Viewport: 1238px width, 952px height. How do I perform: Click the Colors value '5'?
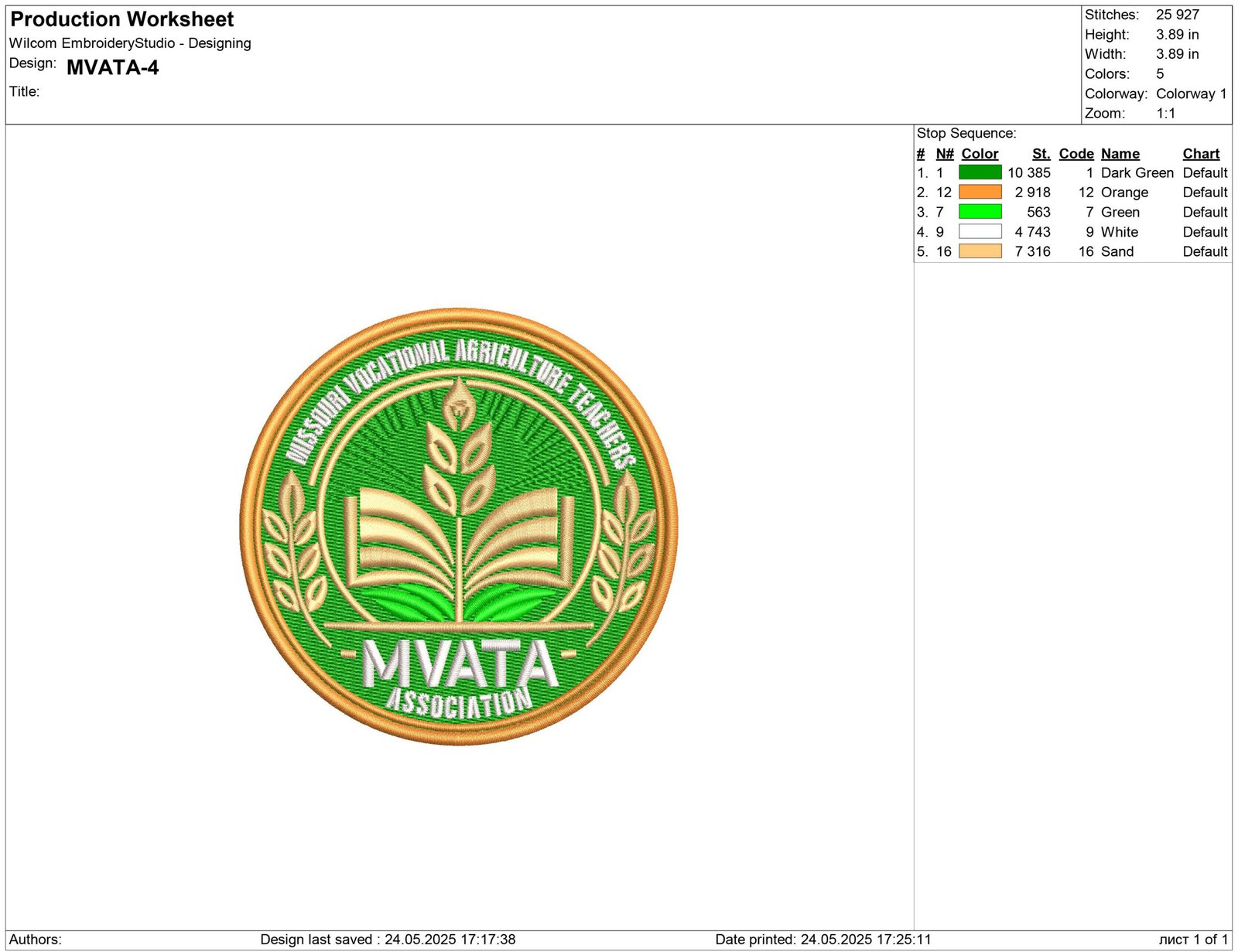[1160, 74]
